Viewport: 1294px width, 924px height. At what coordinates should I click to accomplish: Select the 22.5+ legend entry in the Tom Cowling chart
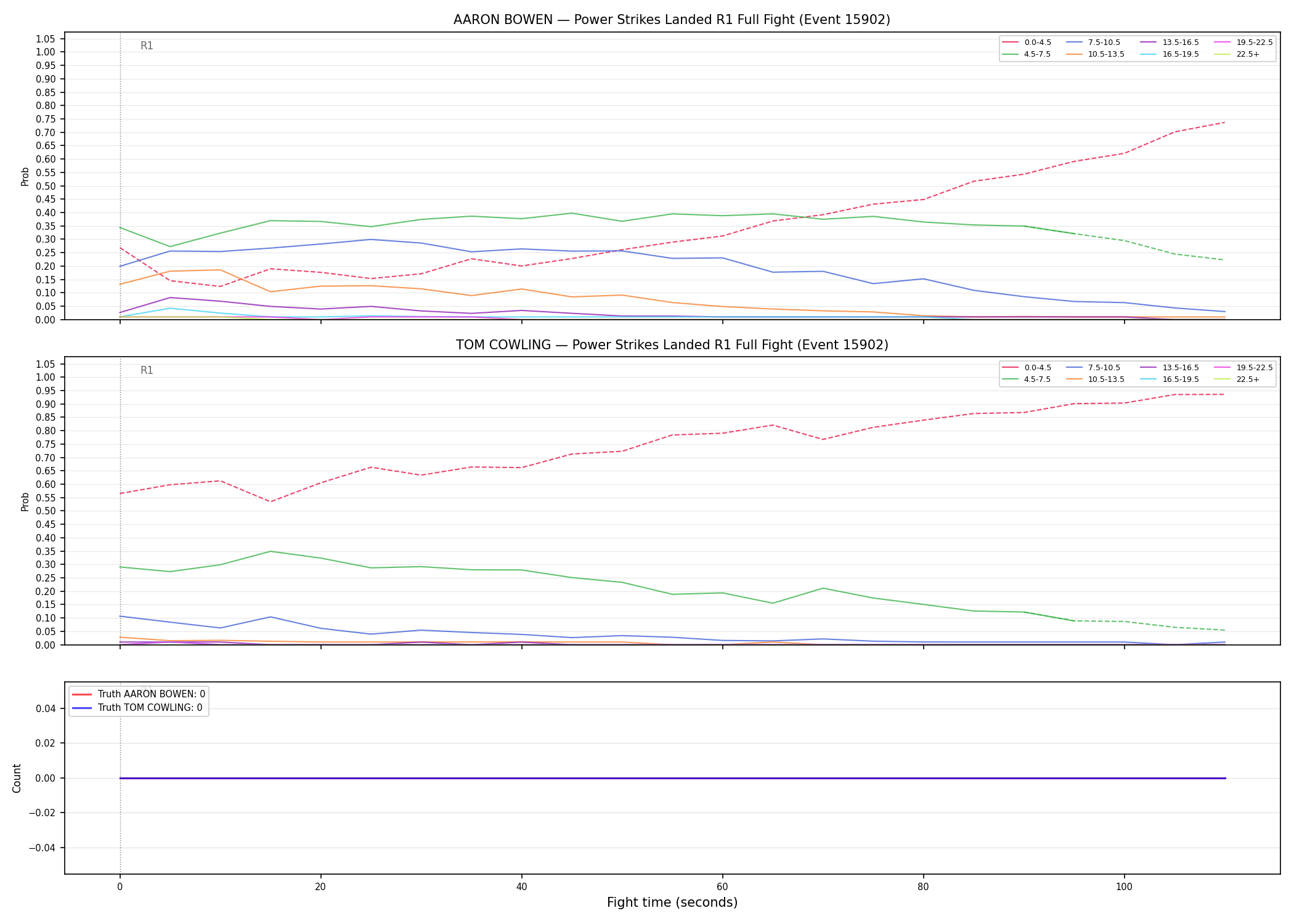click(x=1237, y=379)
